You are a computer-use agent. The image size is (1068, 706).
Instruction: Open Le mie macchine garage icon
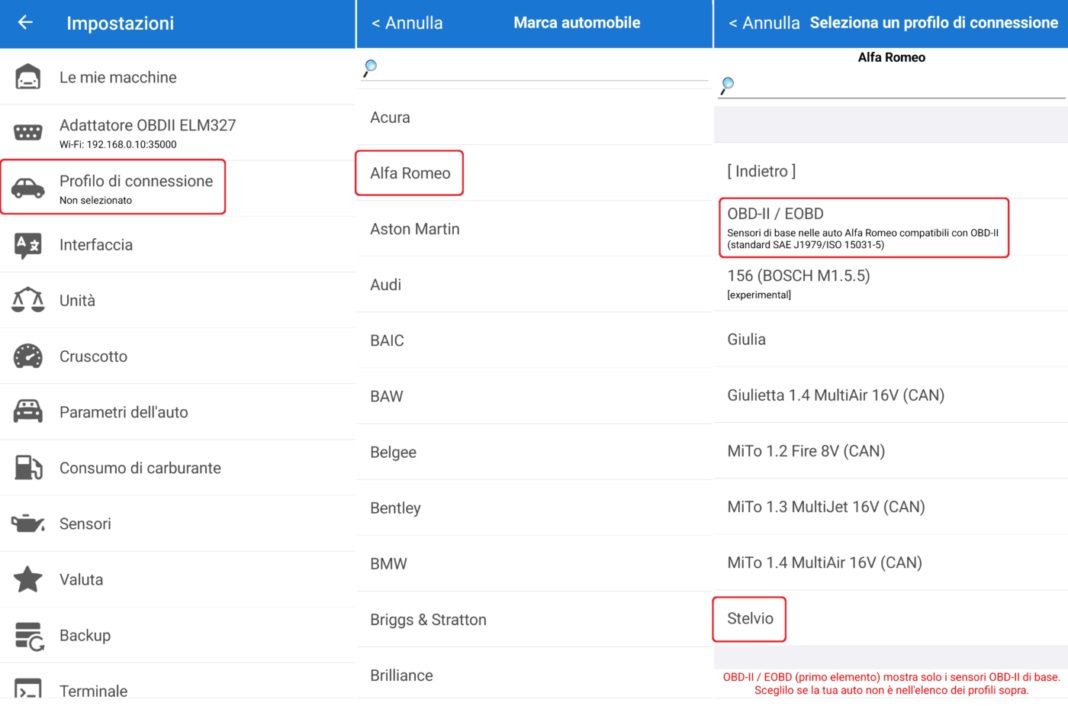pyautogui.click(x=28, y=77)
